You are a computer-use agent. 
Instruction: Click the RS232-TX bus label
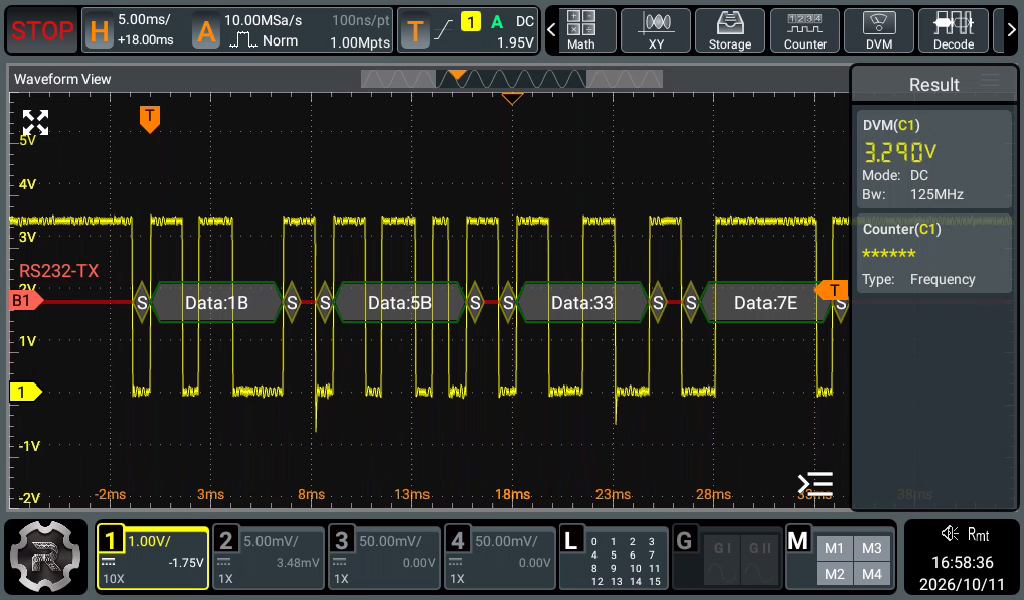[x=59, y=271]
